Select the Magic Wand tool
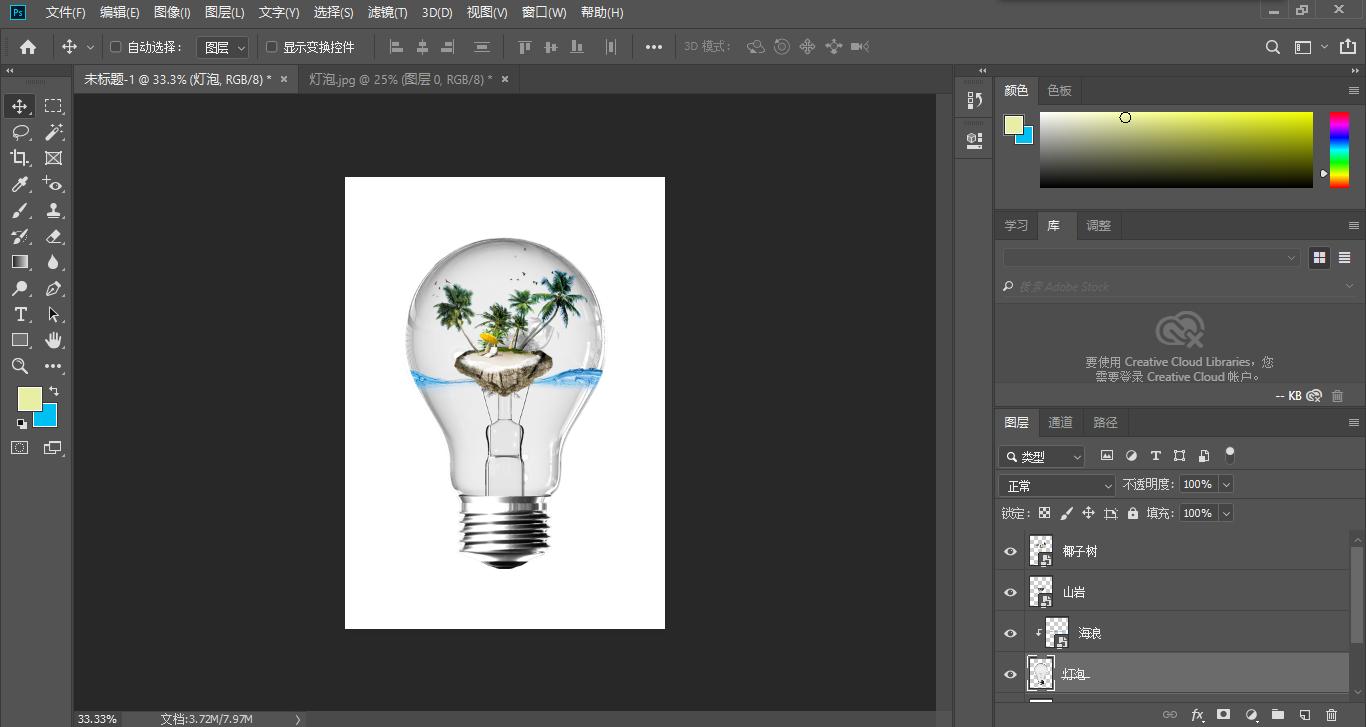 [x=54, y=132]
